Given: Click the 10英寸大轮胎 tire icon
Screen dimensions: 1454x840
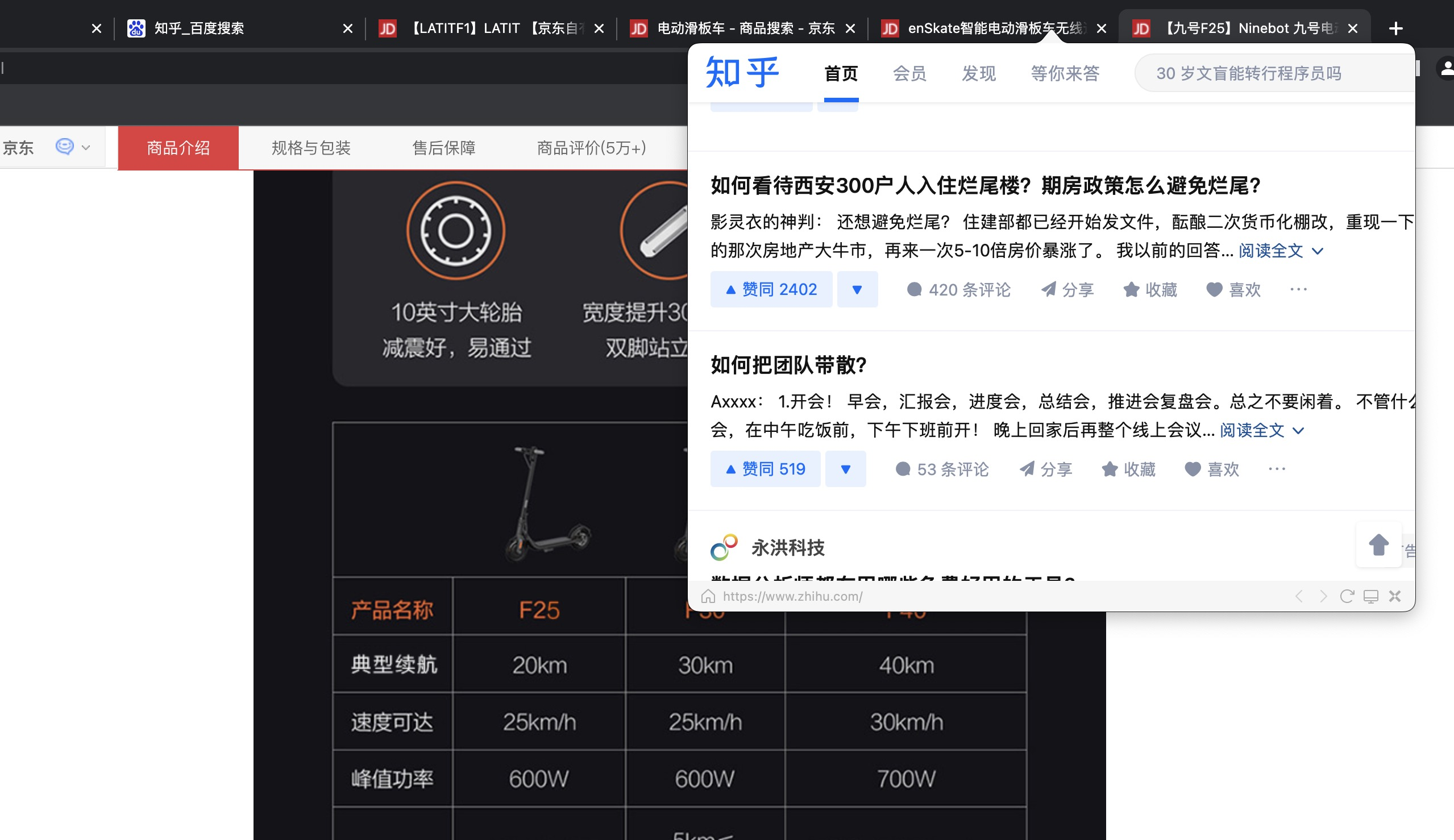Looking at the screenshot, I should 456,230.
